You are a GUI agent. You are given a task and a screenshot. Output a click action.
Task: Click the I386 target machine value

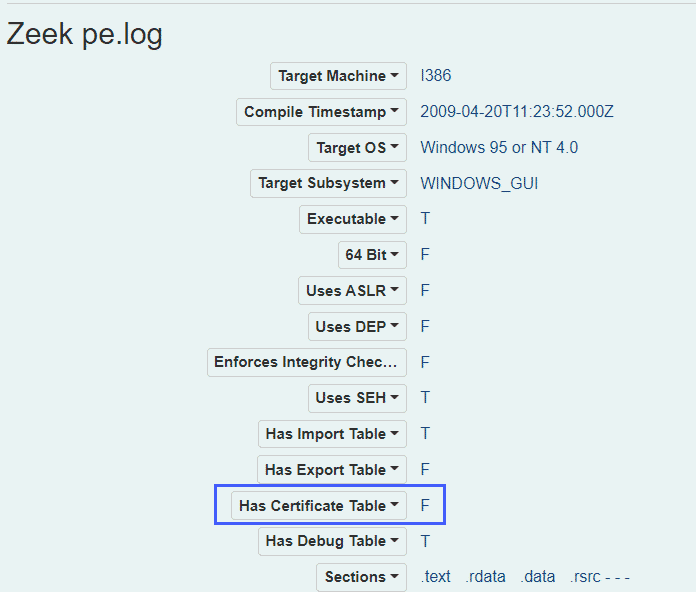pos(437,76)
